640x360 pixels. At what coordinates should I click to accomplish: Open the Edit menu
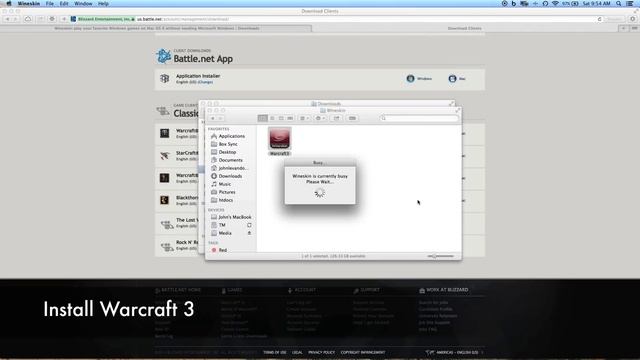[64, 4]
